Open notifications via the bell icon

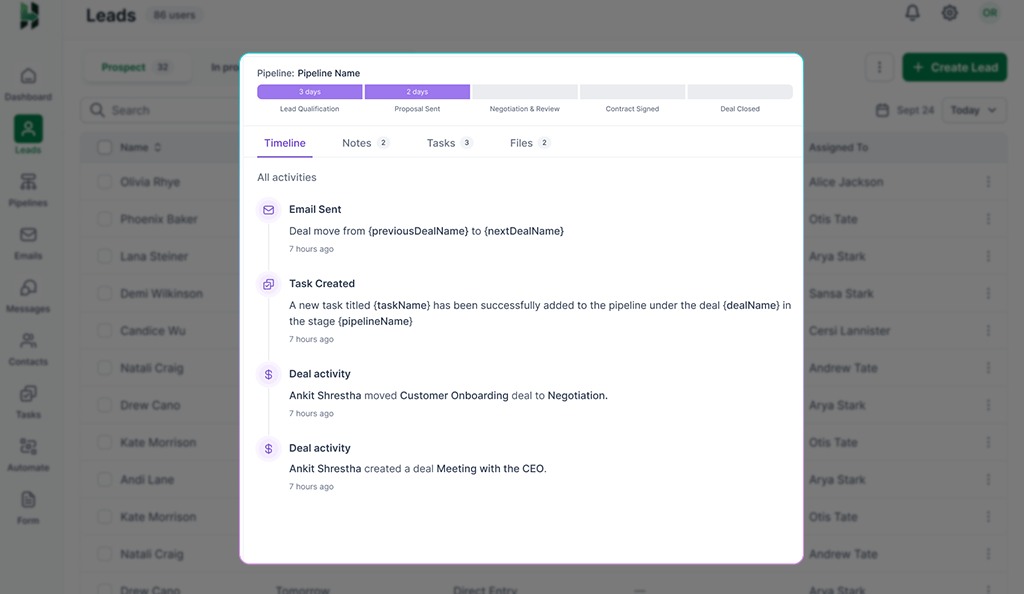[911, 13]
